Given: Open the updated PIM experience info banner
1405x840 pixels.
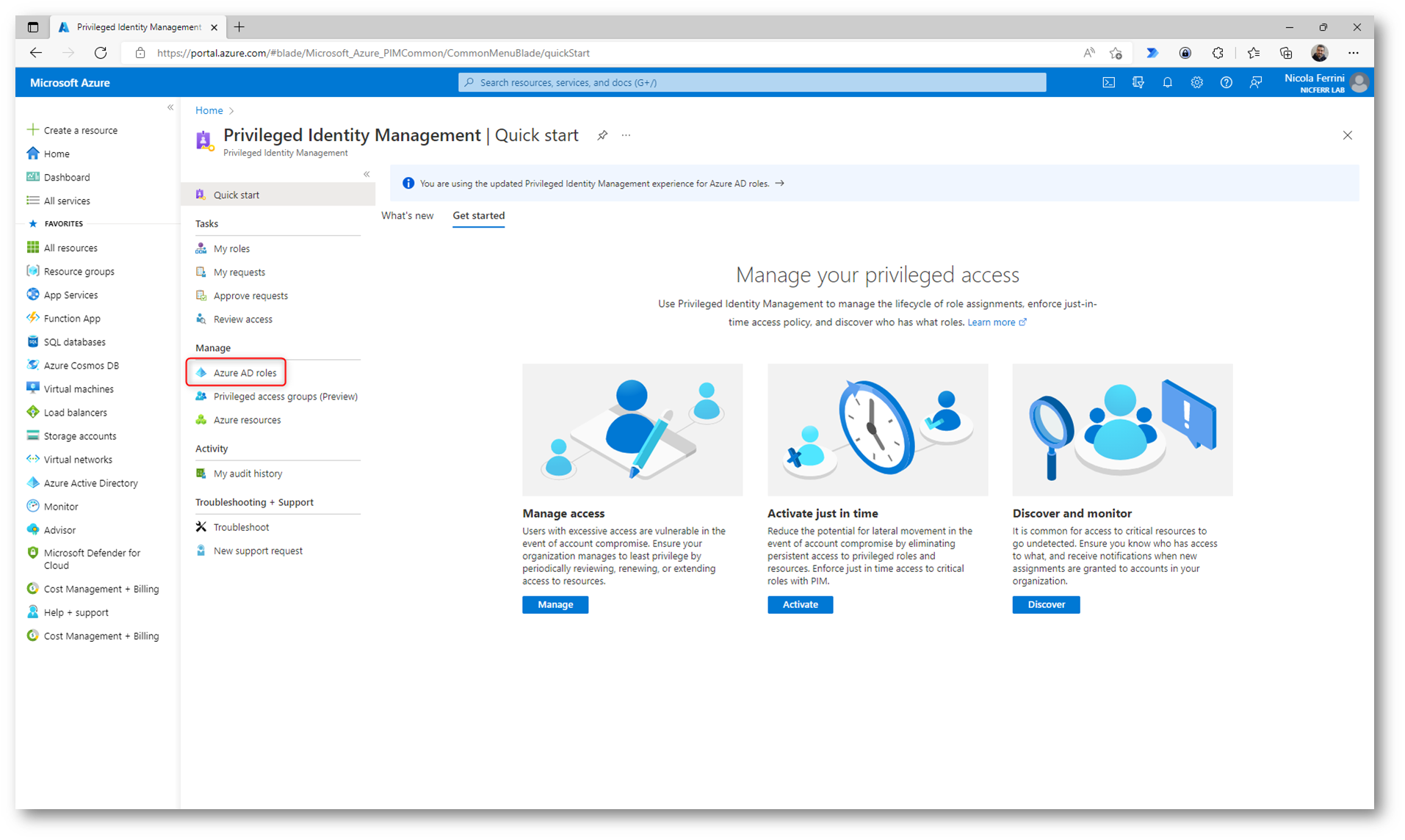Looking at the screenshot, I should (x=874, y=184).
